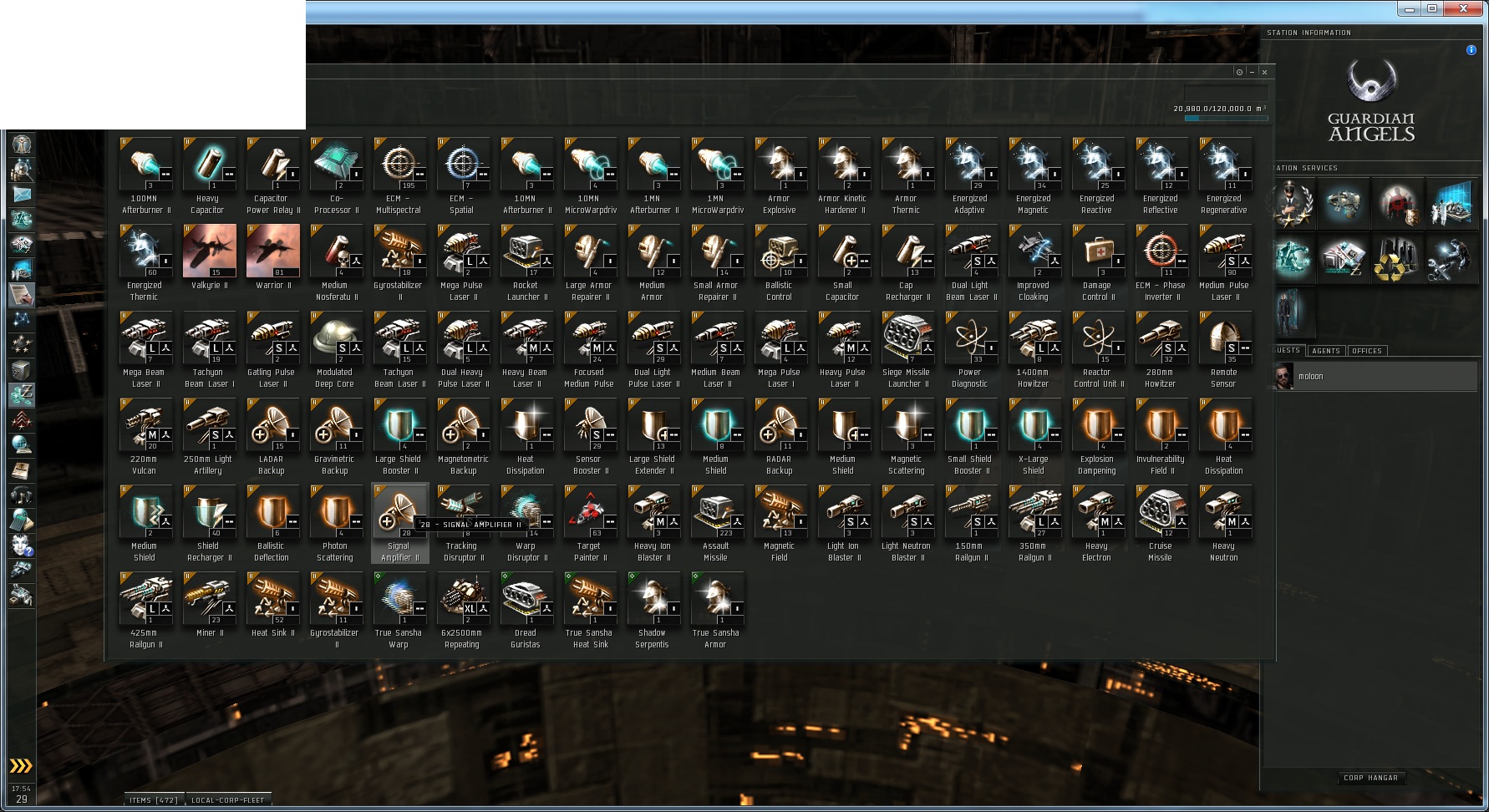Open the calculator icon in the sidebar
The width and height of the screenshot is (1489, 812).
coord(21,520)
